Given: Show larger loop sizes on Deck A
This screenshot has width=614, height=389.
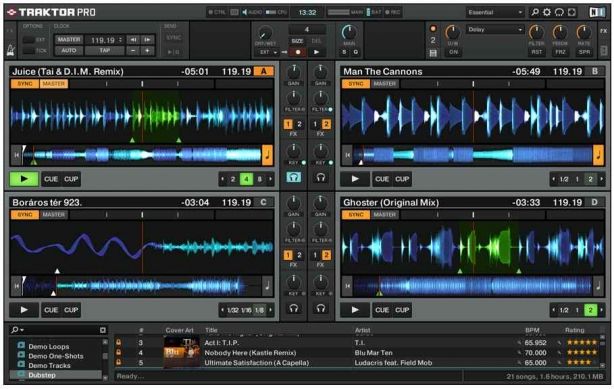Looking at the screenshot, I should [x=270, y=179].
